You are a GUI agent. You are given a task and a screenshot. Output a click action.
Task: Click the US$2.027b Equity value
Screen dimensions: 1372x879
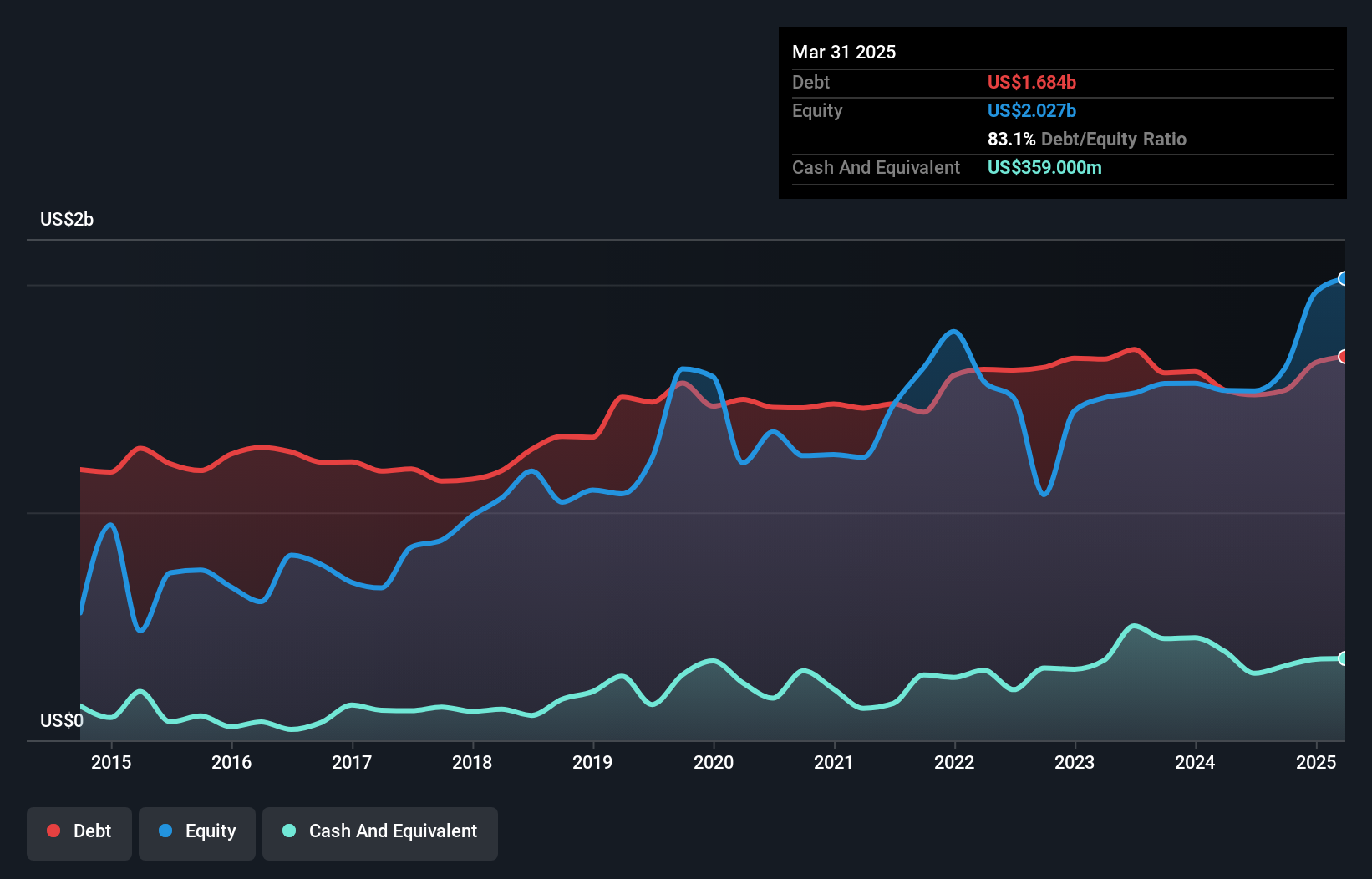click(1031, 110)
